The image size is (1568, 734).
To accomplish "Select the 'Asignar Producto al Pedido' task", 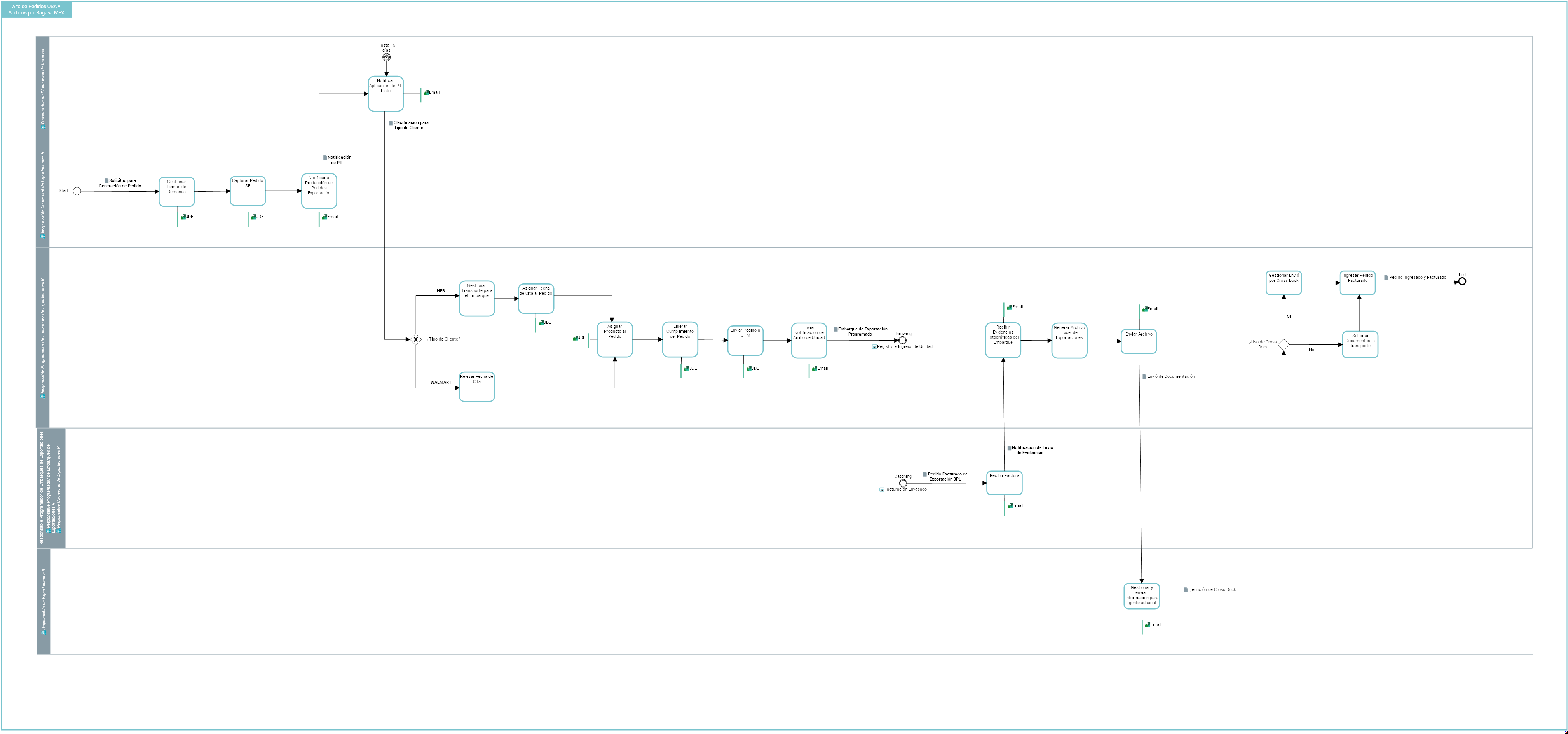I will click(615, 339).
